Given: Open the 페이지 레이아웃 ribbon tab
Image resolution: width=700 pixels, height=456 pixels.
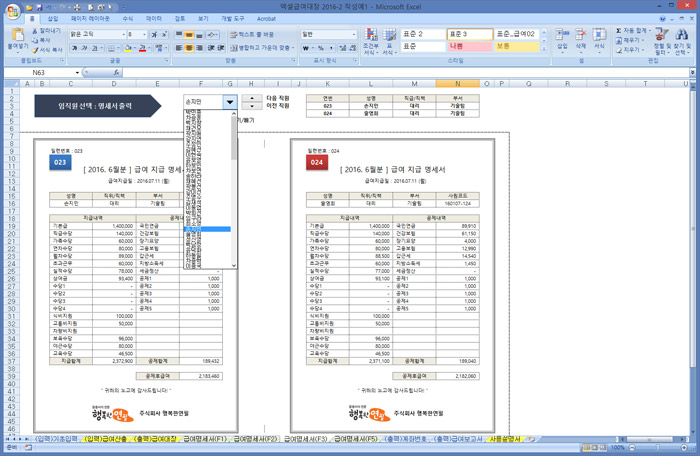Looking at the screenshot, I should (x=90, y=19).
